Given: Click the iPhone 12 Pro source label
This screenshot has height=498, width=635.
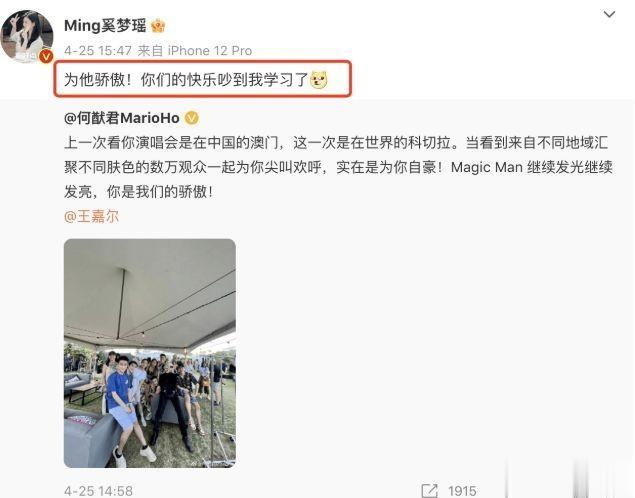Looking at the screenshot, I should click(210, 51).
